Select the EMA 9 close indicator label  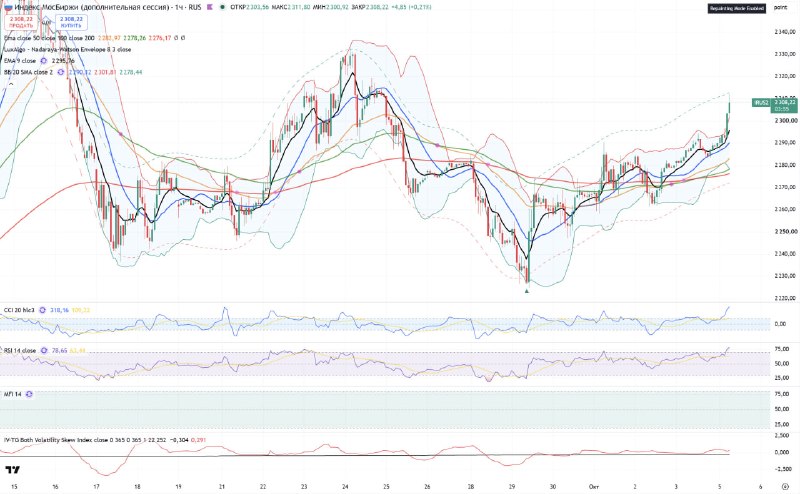coord(20,61)
